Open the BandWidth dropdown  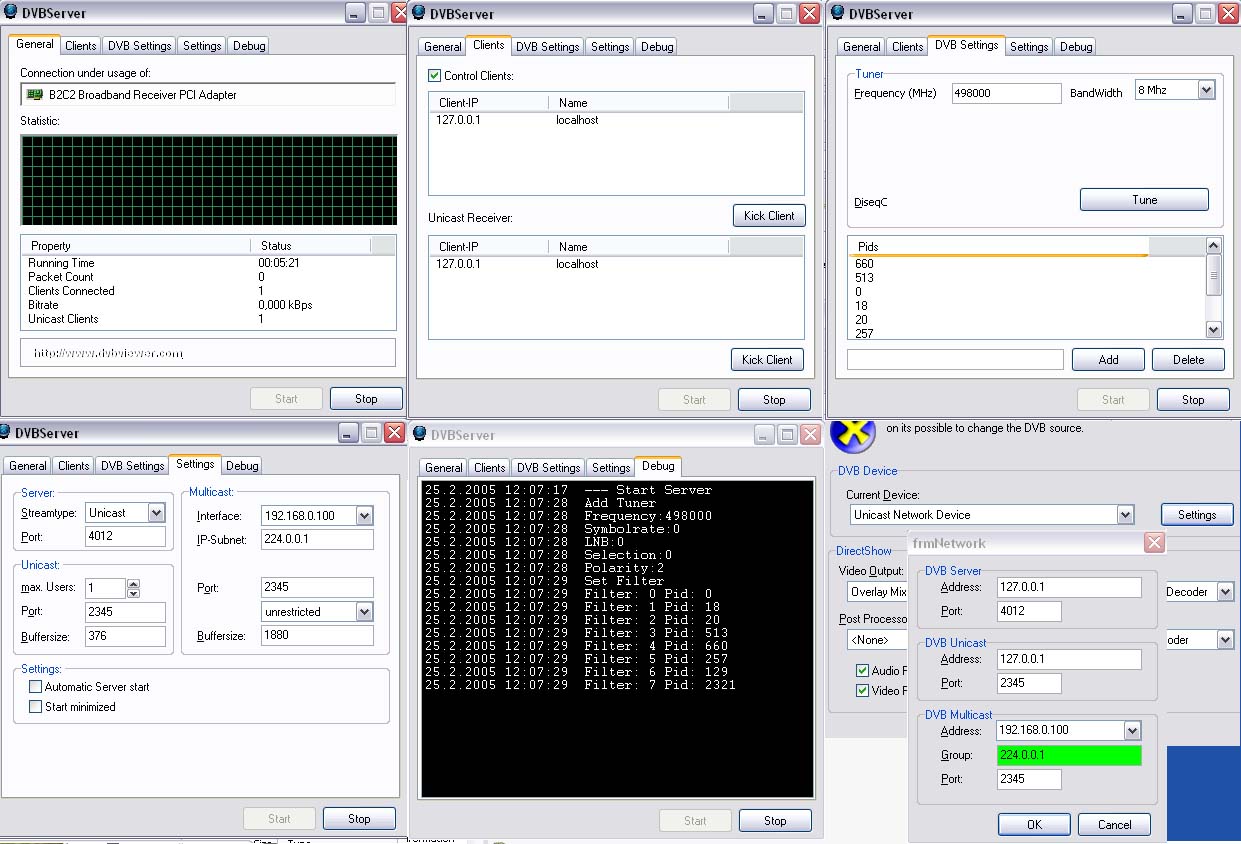1206,90
